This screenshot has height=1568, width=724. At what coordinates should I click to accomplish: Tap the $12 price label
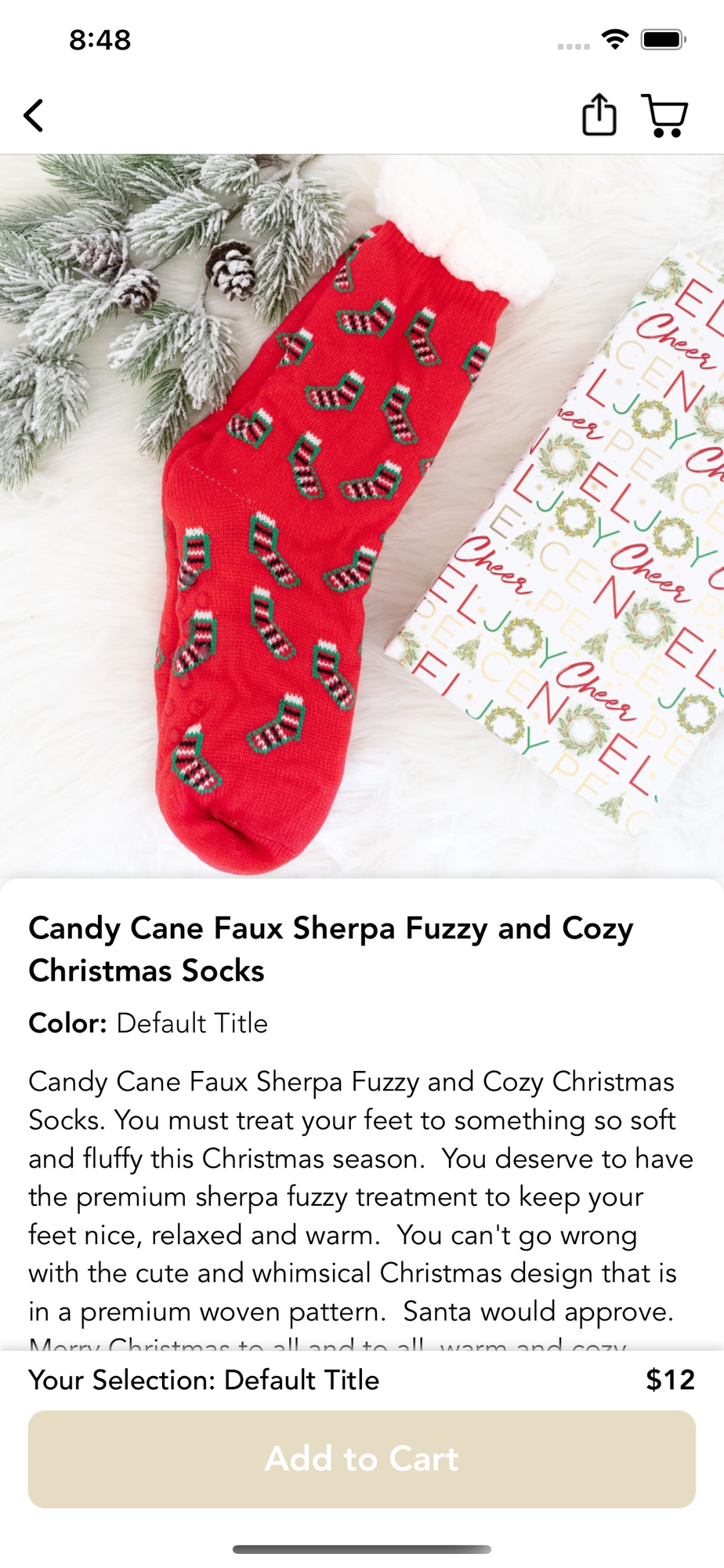[670, 1380]
